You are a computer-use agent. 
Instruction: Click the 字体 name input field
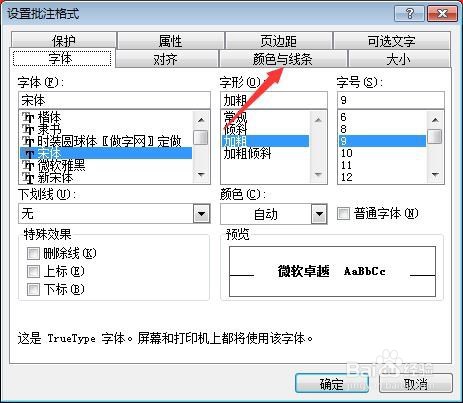click(114, 100)
